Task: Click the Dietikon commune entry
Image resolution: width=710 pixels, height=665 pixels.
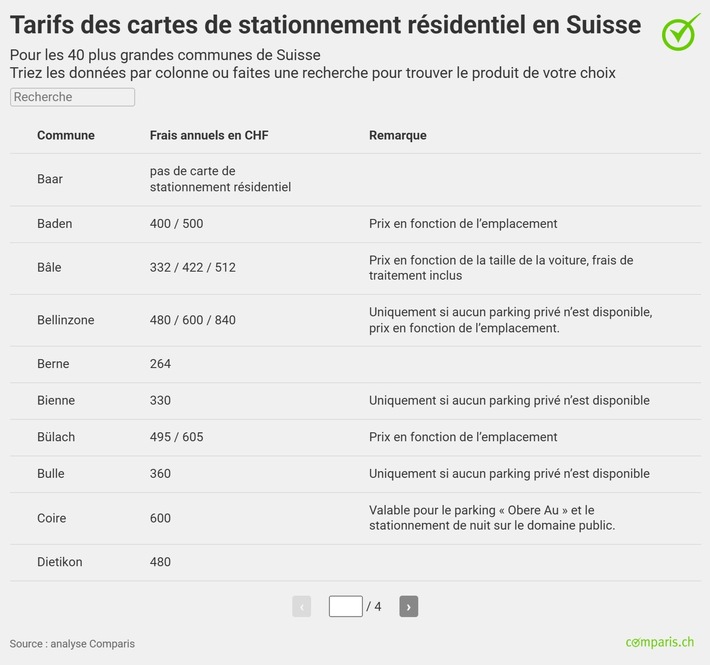Action: pos(60,562)
